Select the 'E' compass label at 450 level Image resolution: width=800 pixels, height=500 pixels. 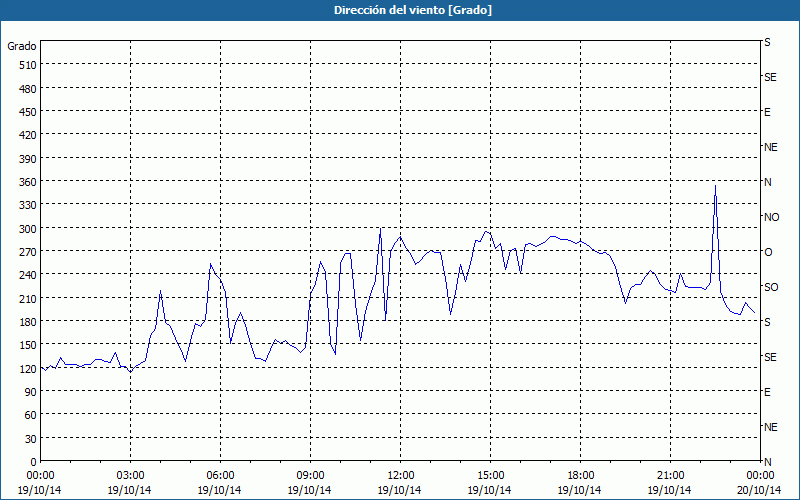click(767, 112)
